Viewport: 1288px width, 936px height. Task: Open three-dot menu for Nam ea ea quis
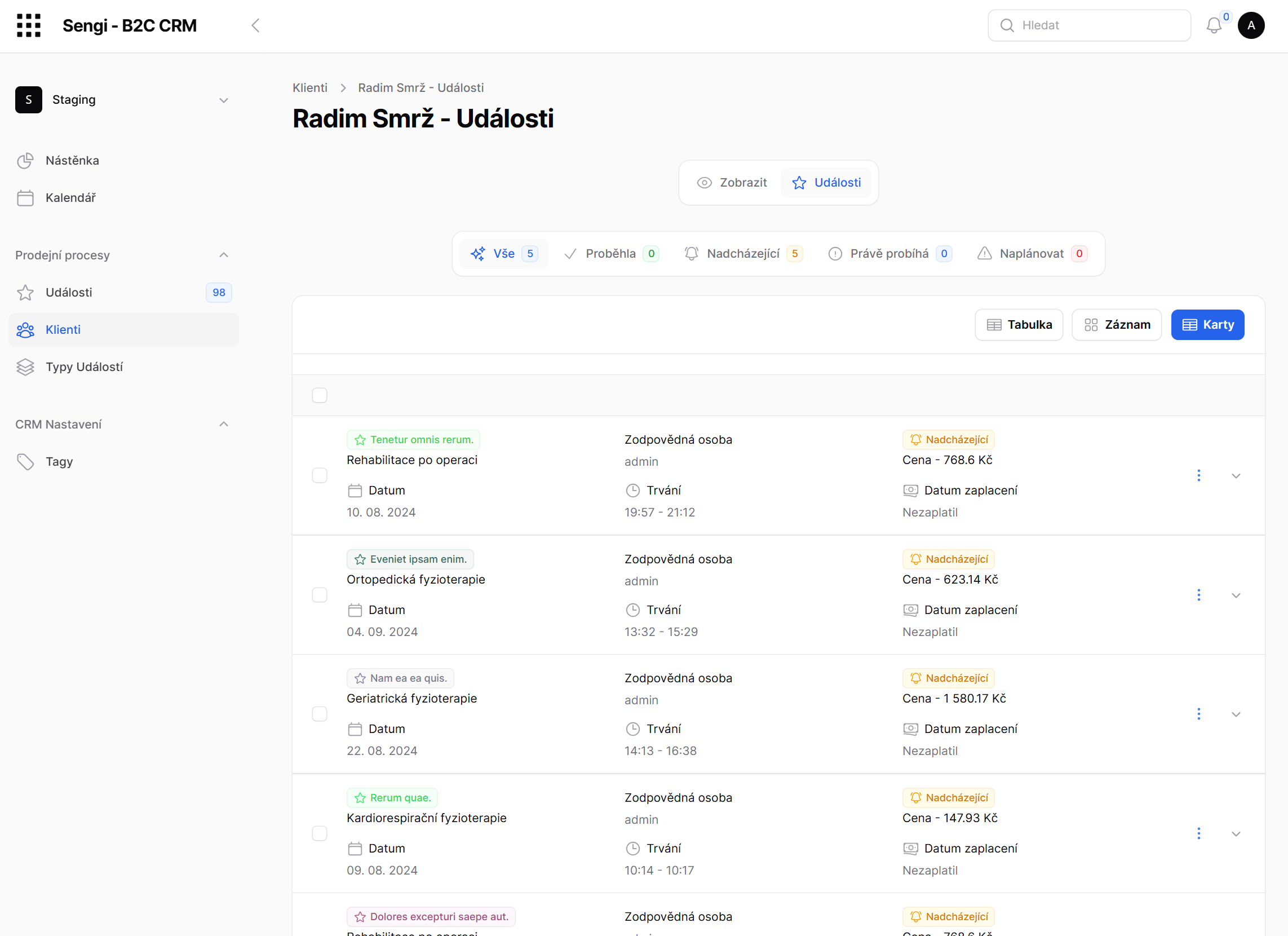pos(1199,714)
